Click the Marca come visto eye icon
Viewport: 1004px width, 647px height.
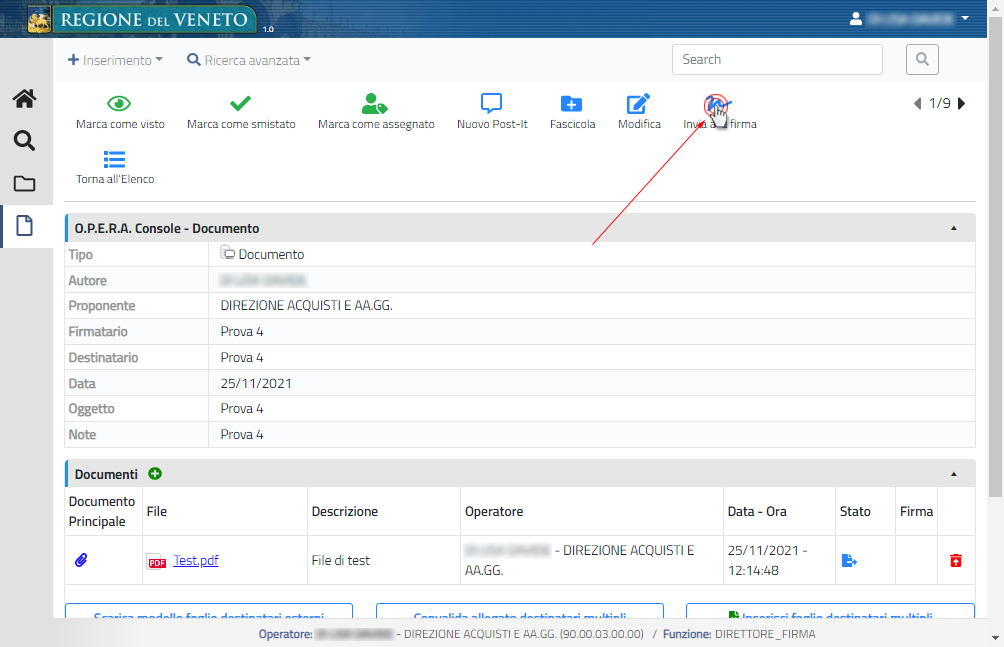coord(120,104)
